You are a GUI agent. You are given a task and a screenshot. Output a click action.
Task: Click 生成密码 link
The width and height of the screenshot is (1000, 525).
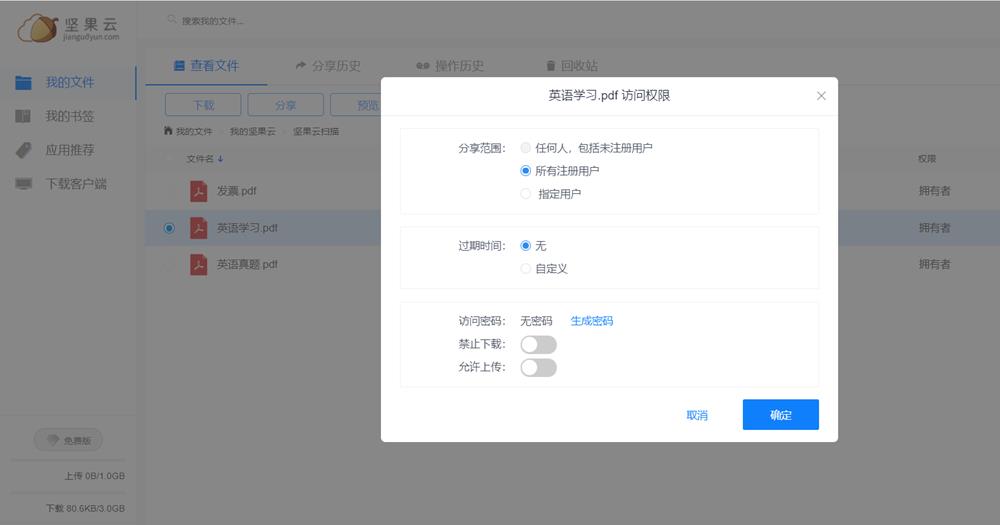coord(592,321)
